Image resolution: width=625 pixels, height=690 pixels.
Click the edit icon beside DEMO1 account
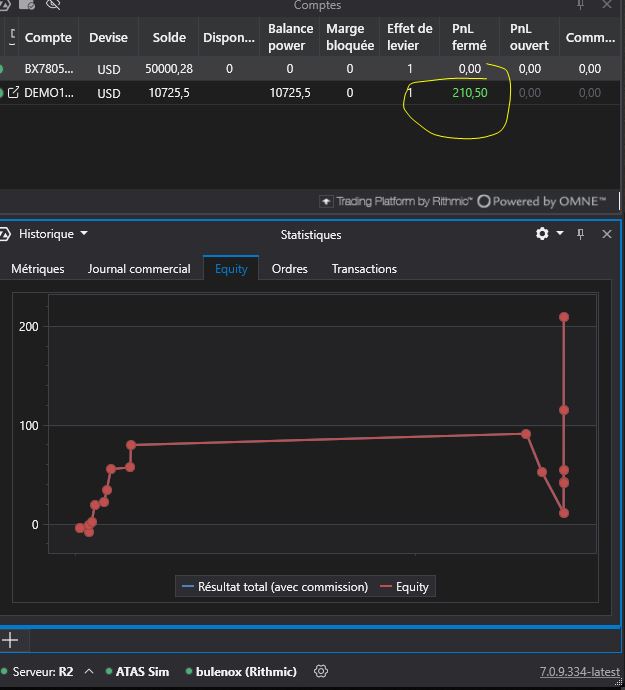tap(13, 93)
